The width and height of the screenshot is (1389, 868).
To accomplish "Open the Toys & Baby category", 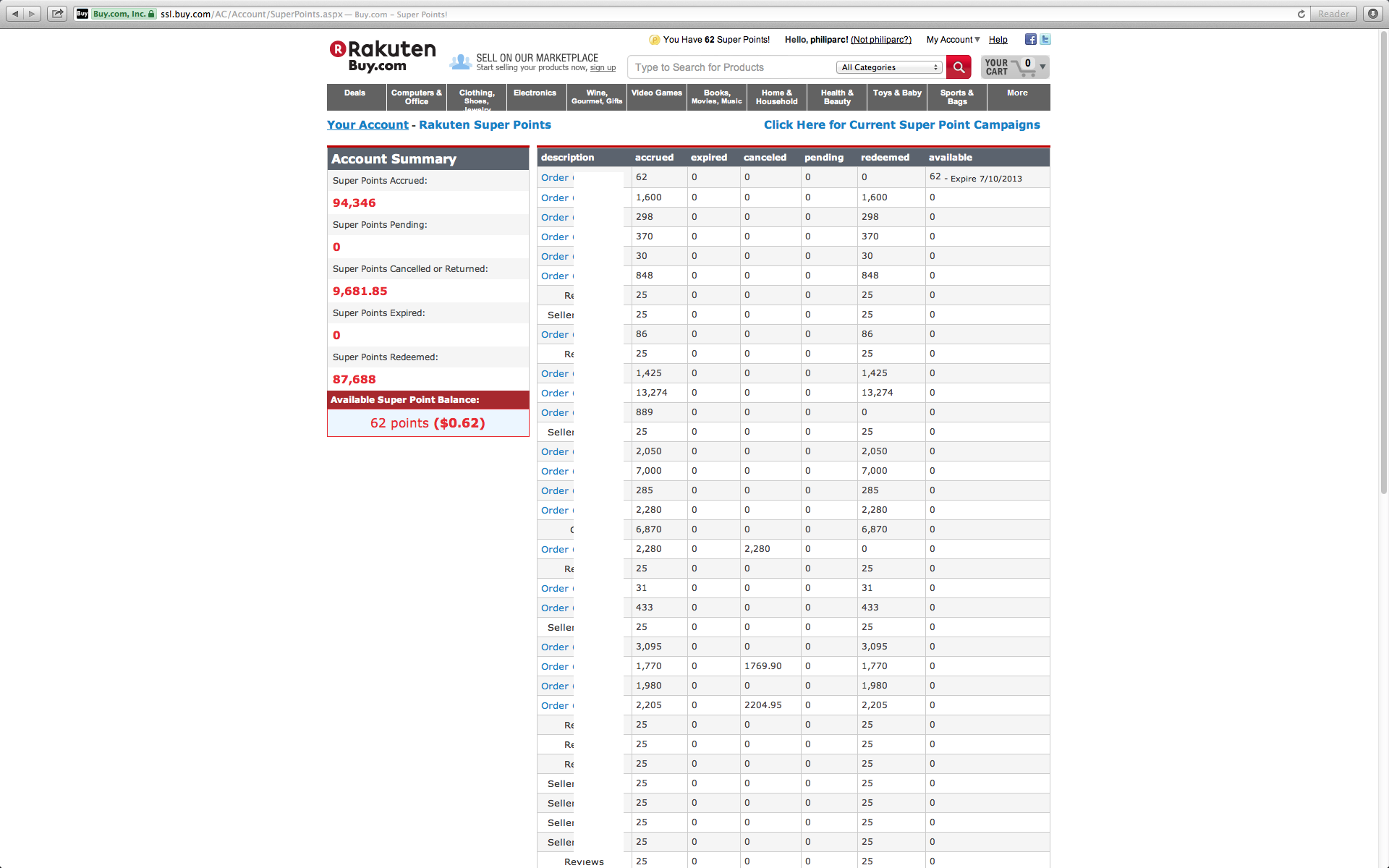I will [897, 93].
